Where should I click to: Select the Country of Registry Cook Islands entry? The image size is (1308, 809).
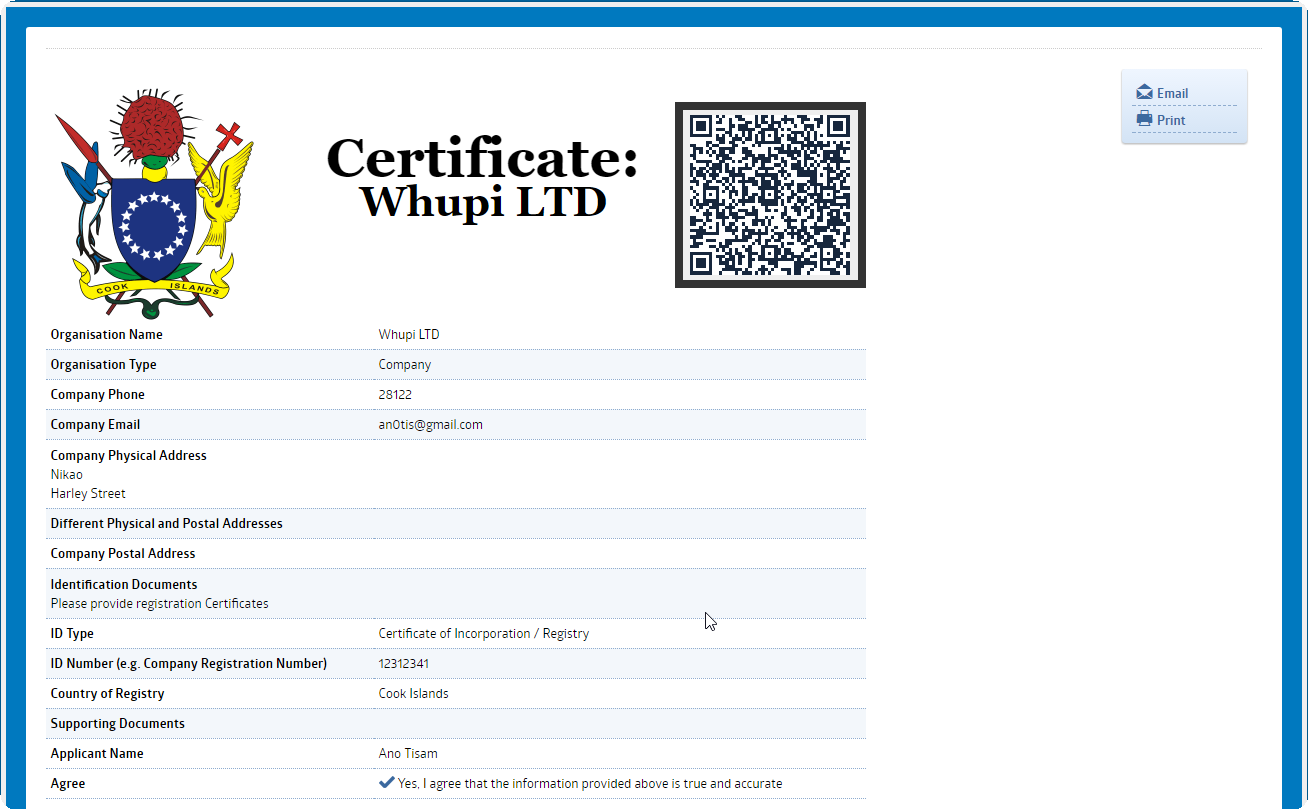pos(413,693)
